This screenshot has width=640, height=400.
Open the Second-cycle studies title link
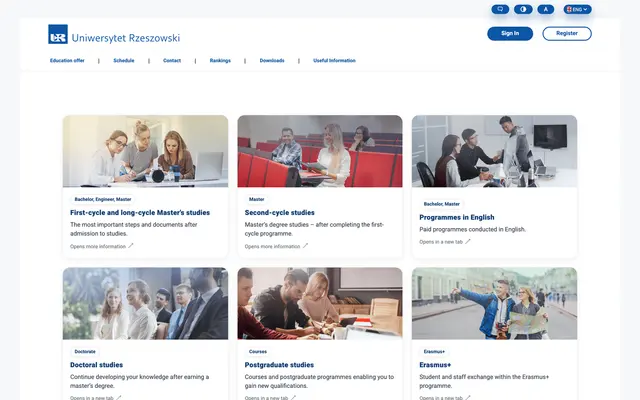(280, 213)
